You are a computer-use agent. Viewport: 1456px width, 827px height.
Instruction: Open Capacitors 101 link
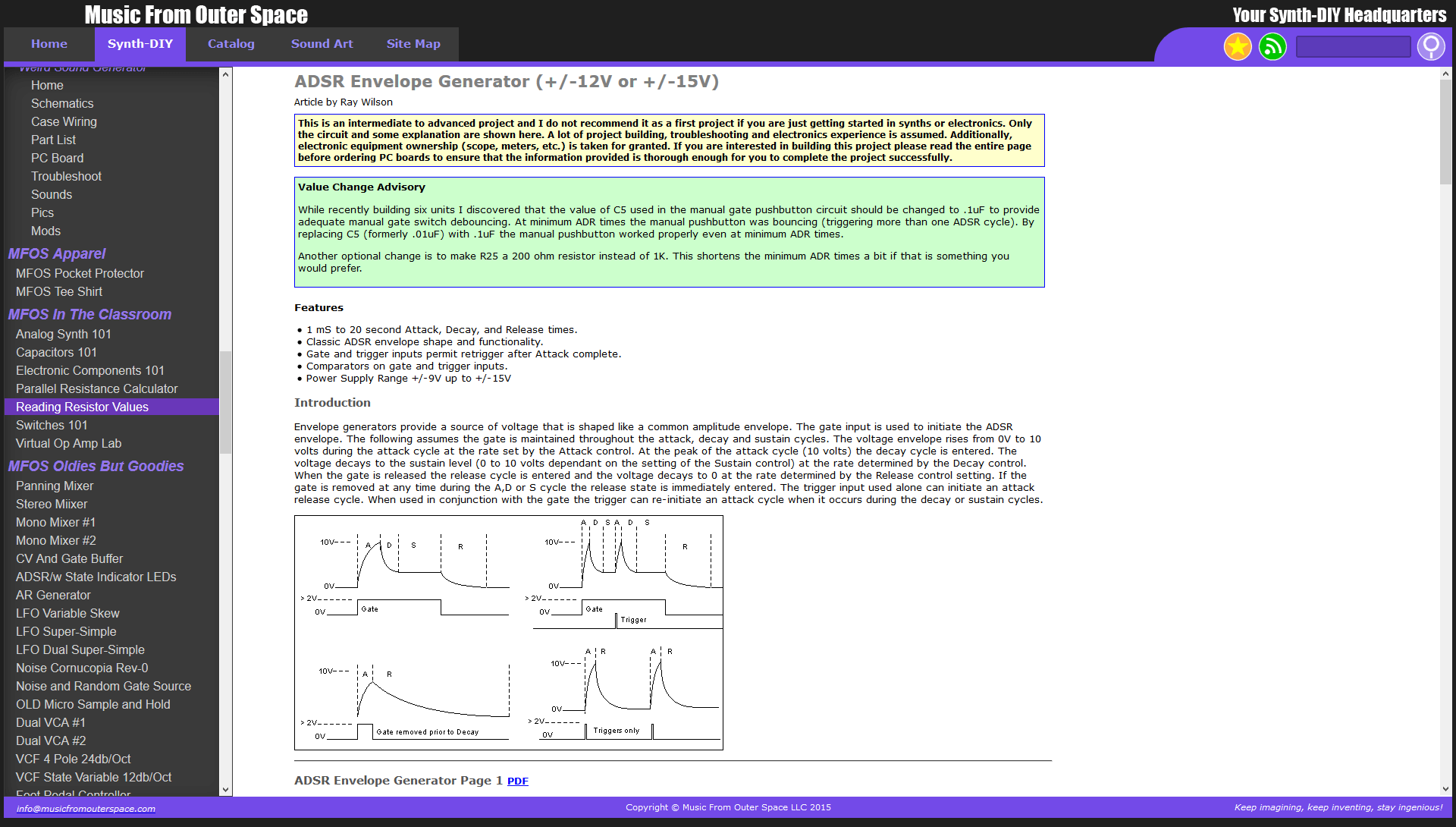coord(56,352)
